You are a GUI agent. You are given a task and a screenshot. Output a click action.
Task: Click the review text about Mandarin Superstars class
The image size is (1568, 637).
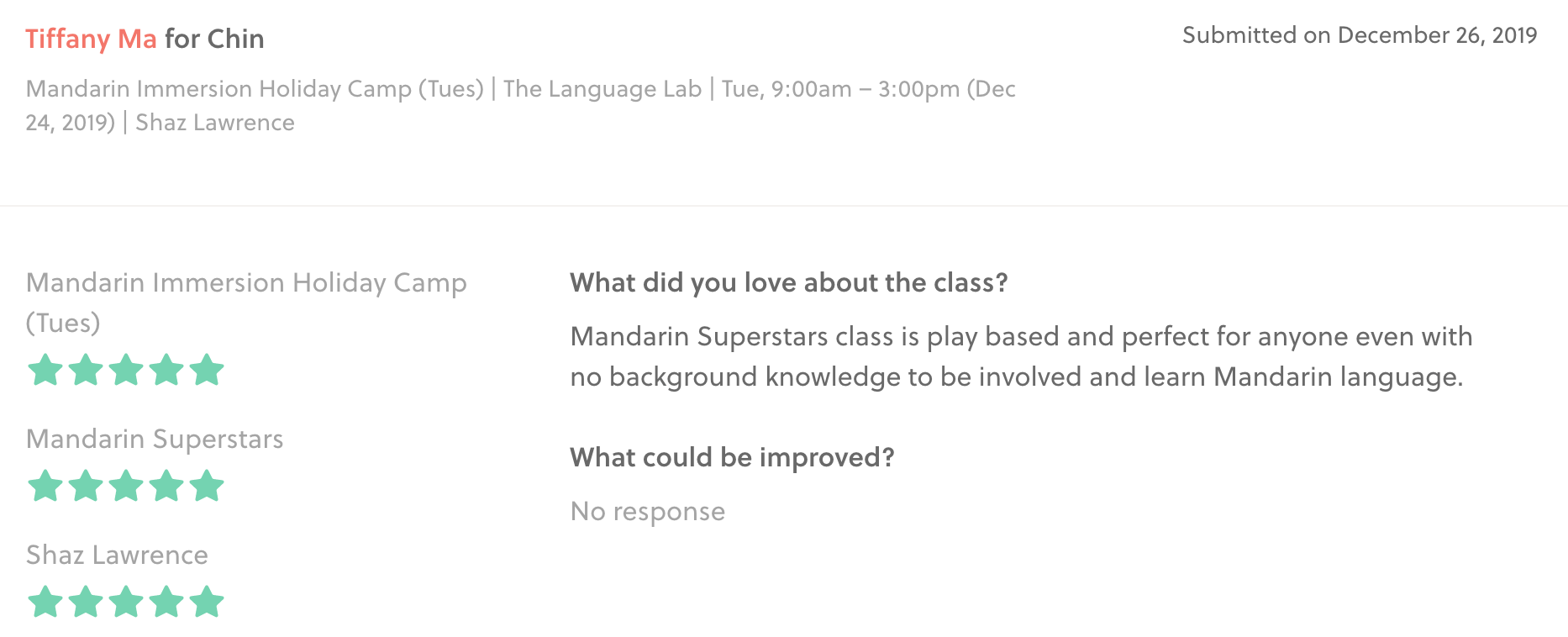click(1021, 356)
